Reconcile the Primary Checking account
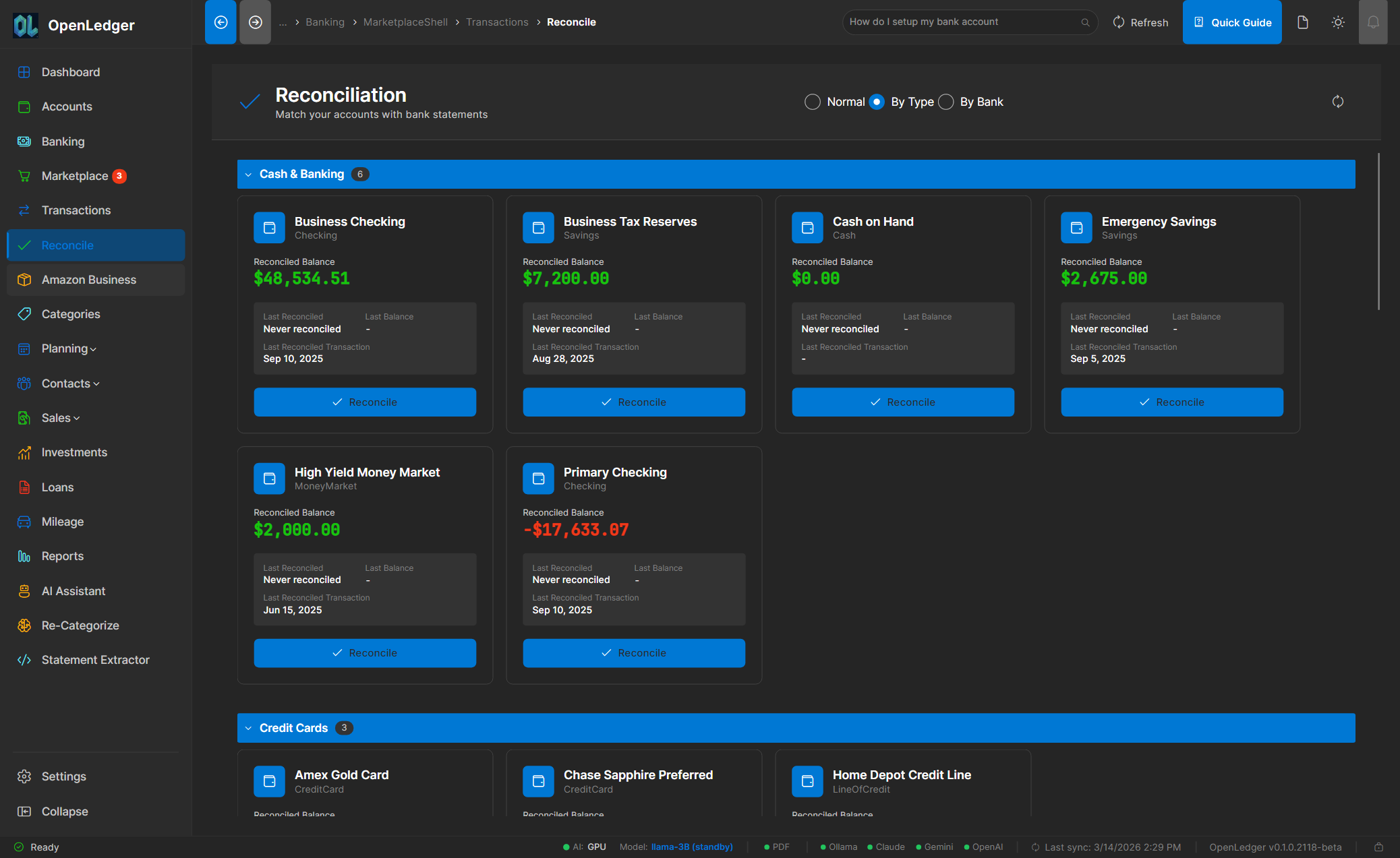The image size is (1400, 858). [x=633, y=653]
